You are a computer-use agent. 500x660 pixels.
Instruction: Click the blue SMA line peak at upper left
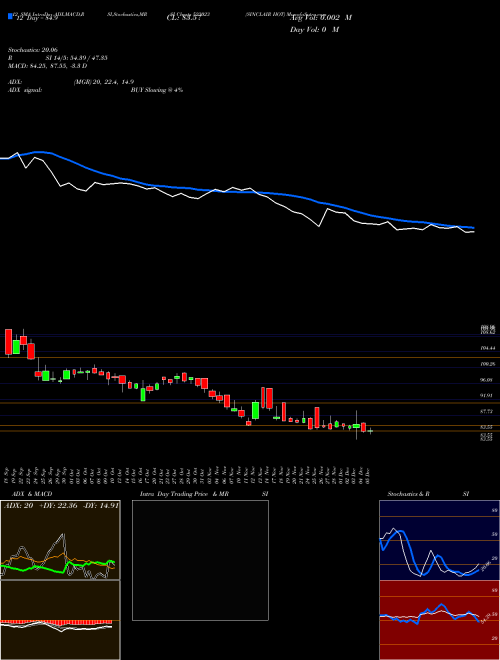point(39,152)
